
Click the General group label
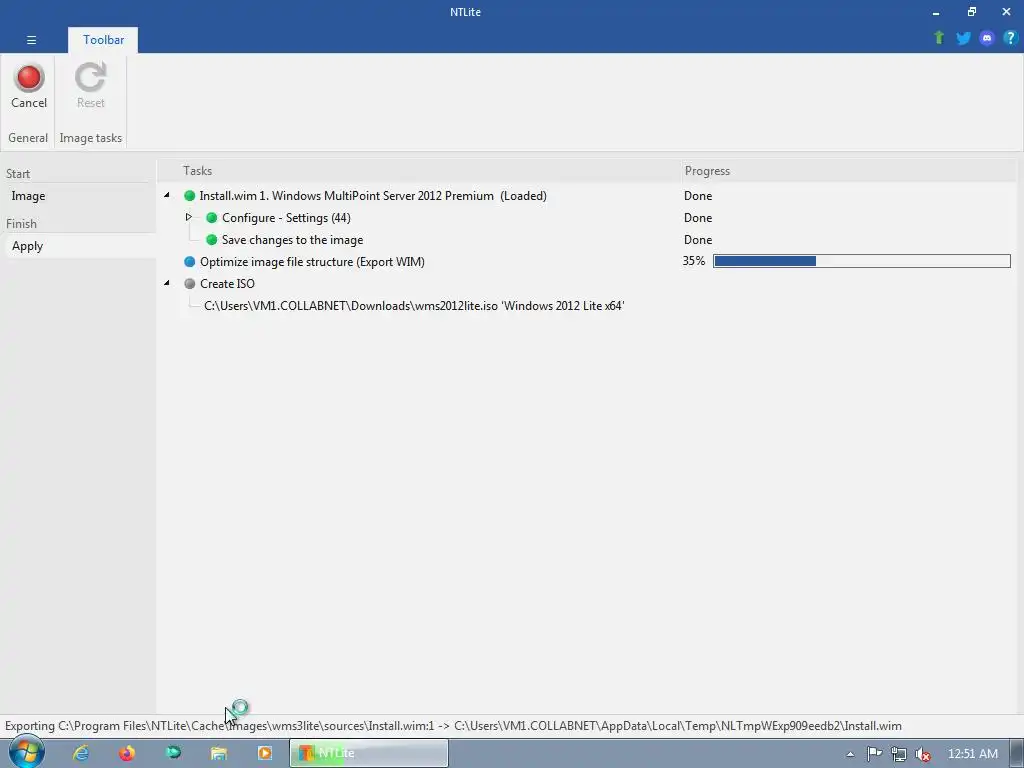pos(28,138)
